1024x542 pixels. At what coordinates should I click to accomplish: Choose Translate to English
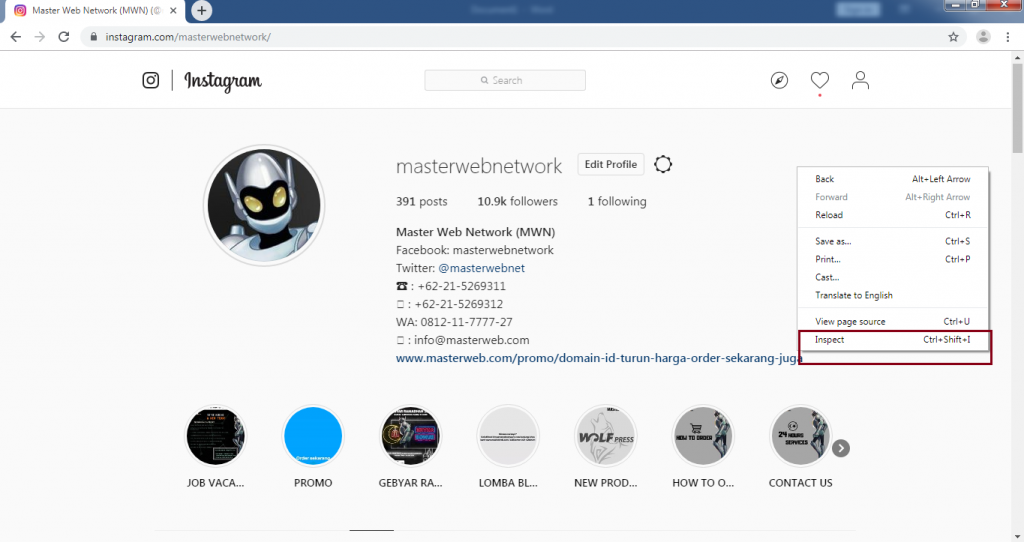coord(893,295)
